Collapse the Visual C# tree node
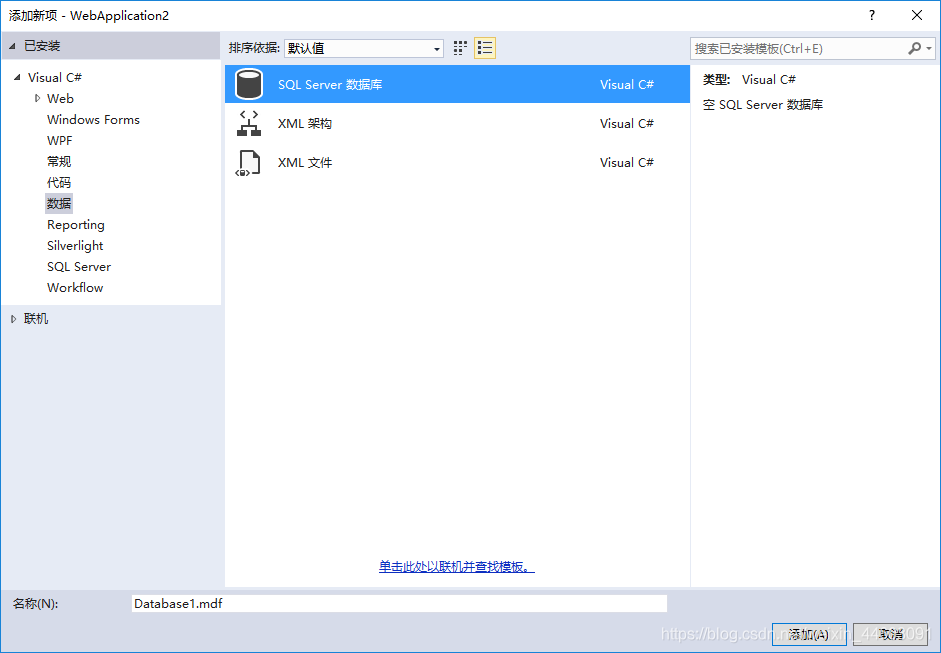 pyautogui.click(x=17, y=77)
